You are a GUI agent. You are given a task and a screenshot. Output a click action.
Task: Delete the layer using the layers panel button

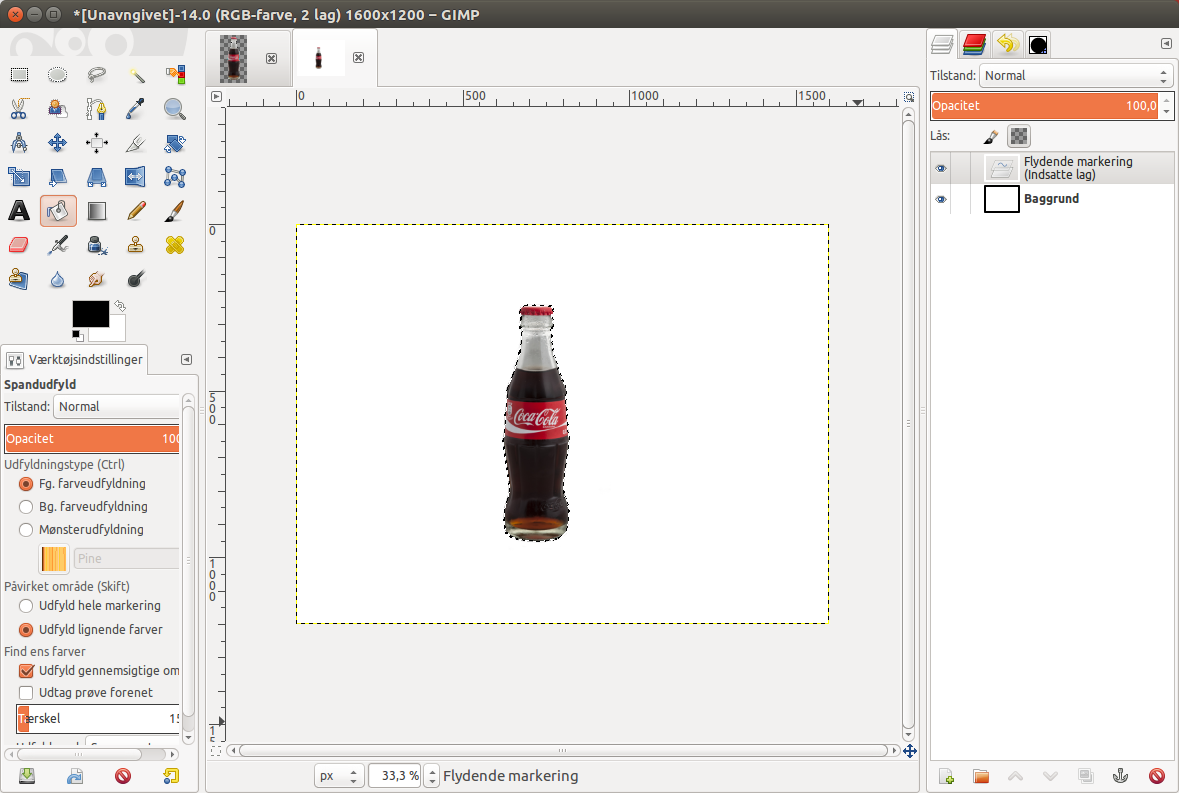click(x=1156, y=776)
